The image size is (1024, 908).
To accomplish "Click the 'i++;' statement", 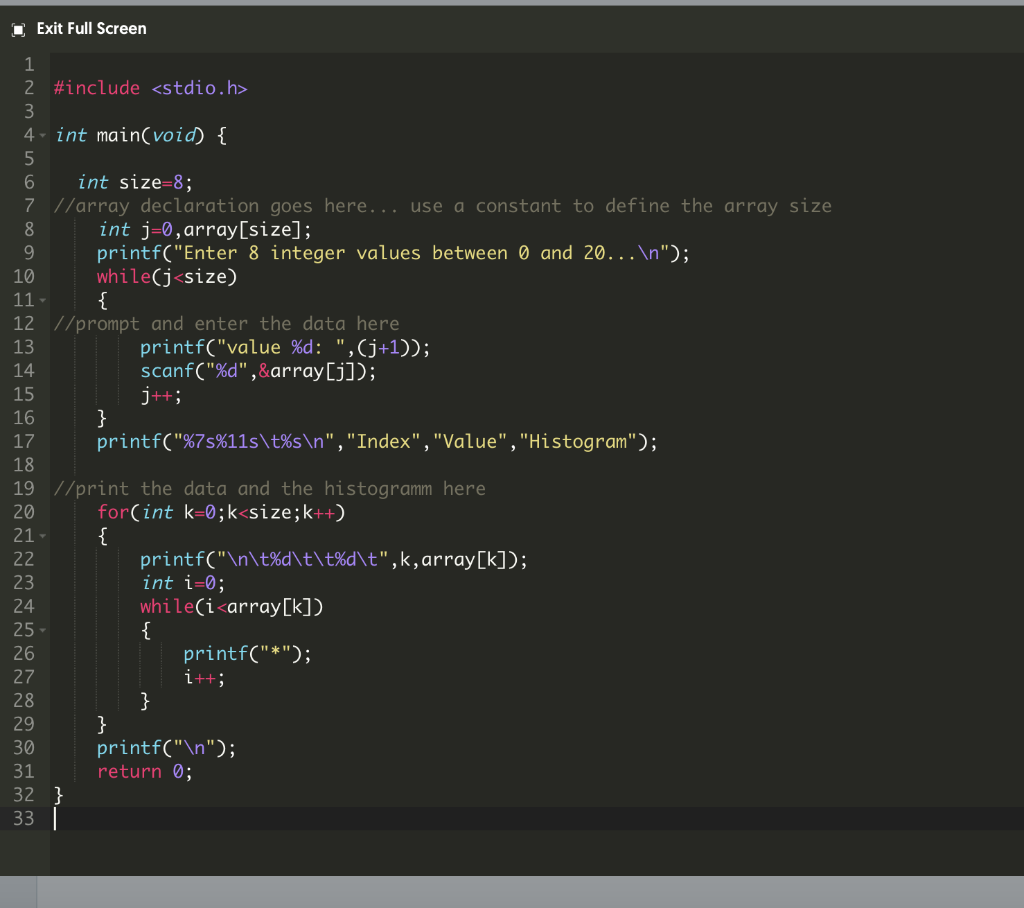I will tap(204, 678).
